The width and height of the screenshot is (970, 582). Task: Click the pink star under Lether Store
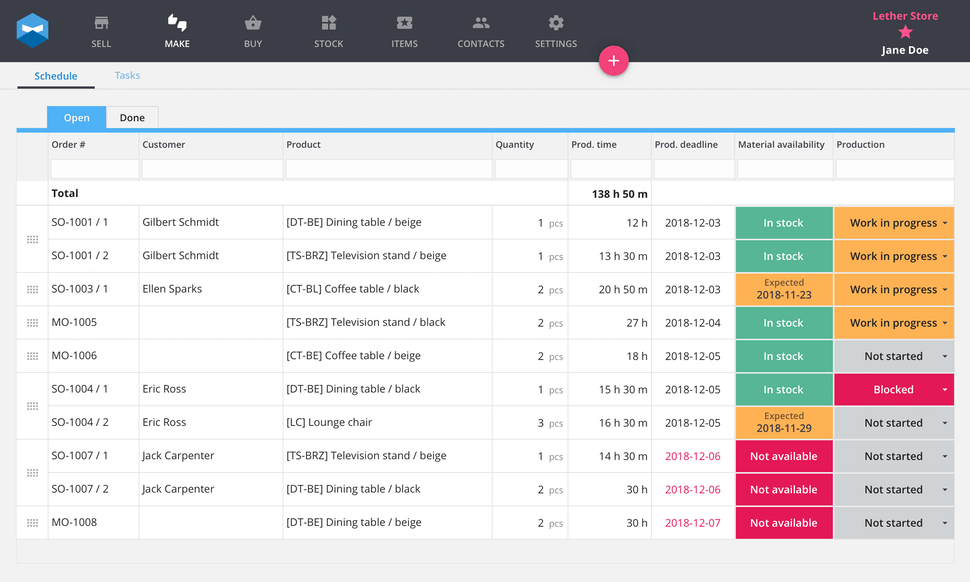(905, 32)
